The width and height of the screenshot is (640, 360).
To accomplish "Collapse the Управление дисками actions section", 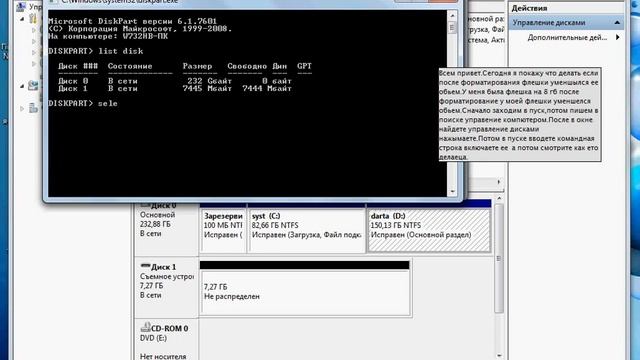I will click(617, 22).
